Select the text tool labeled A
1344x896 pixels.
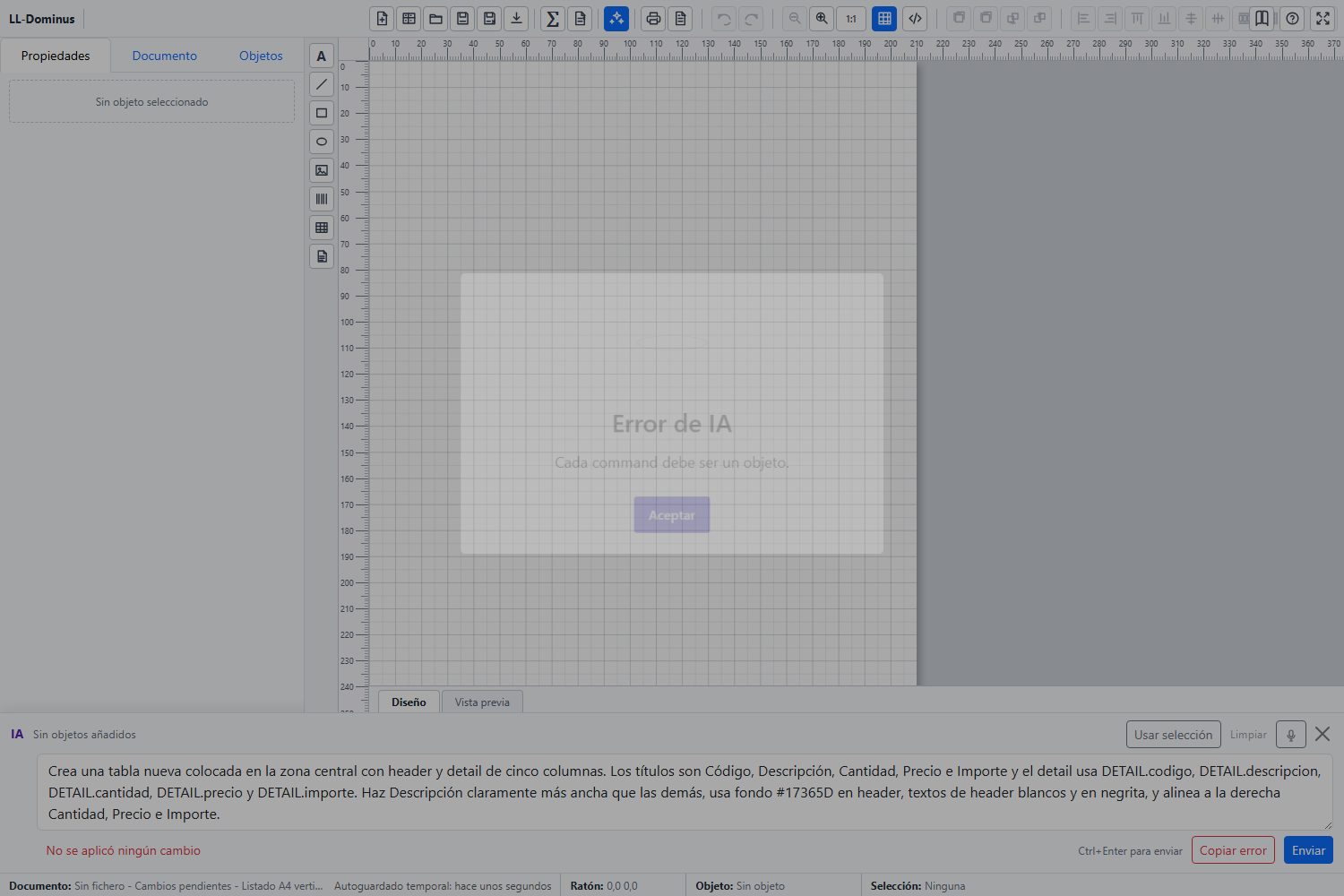[x=322, y=56]
